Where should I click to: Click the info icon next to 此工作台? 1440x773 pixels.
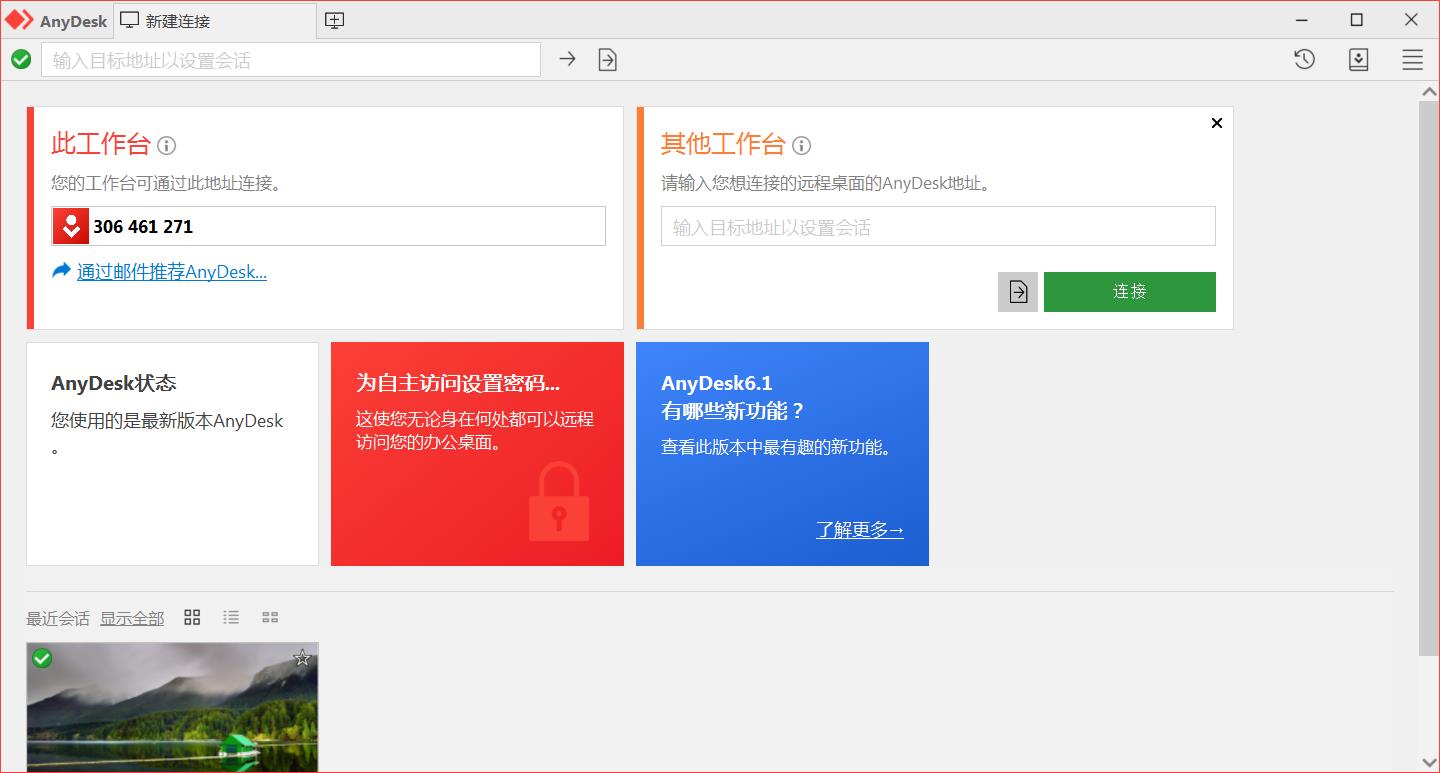(166, 146)
